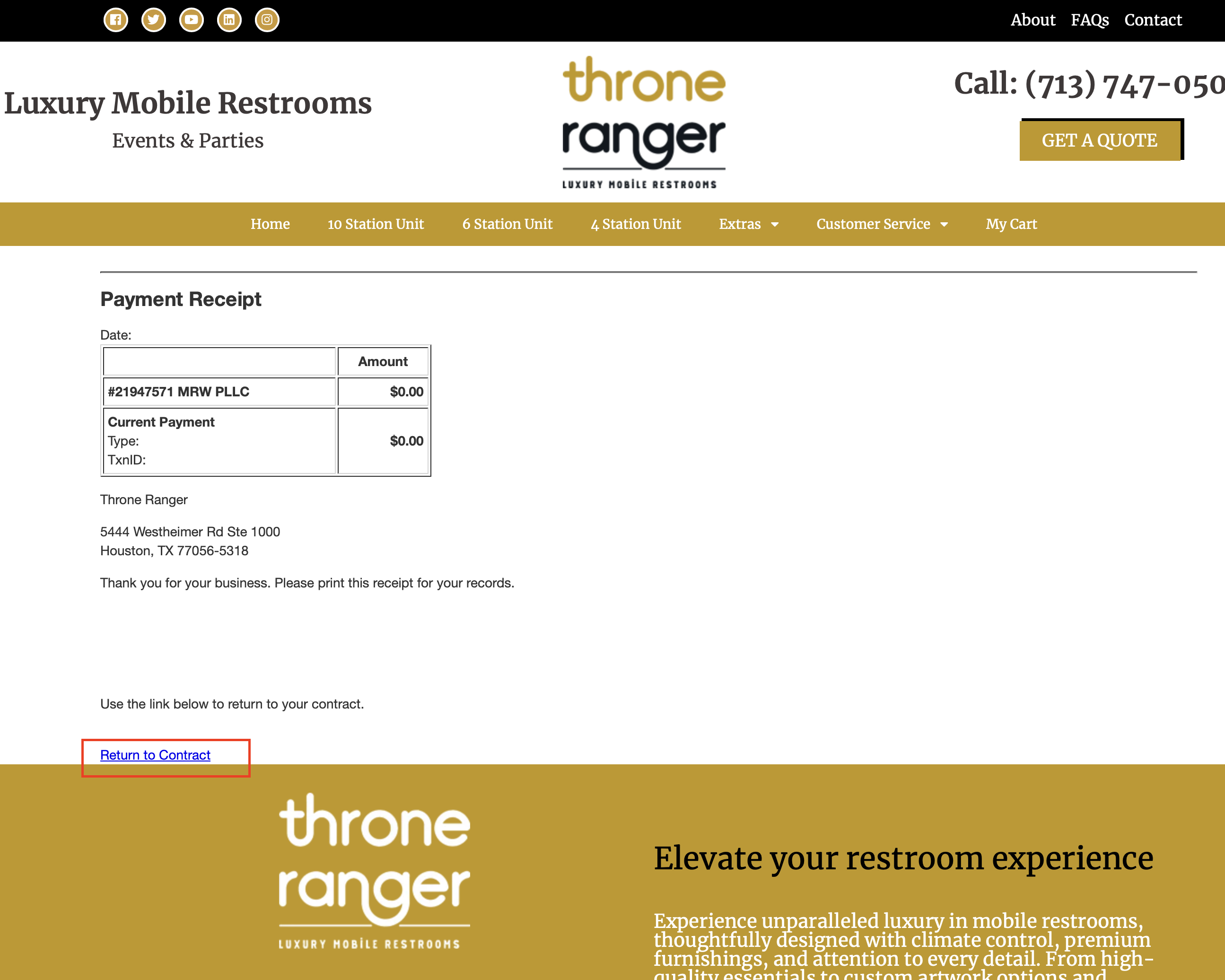Viewport: 1225px width, 980px height.
Task: Open My Cart from navigation
Action: [x=1011, y=224]
